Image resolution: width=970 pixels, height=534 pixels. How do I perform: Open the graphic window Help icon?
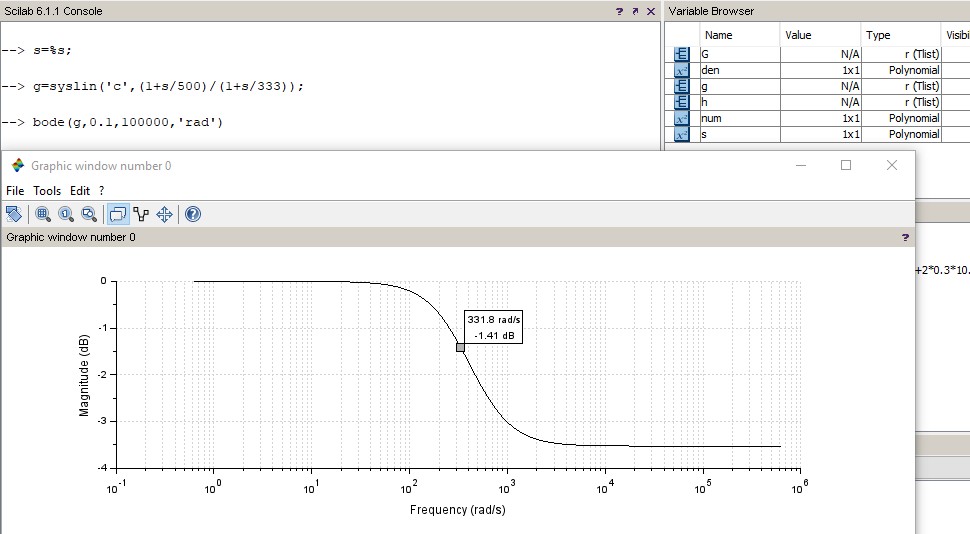pyautogui.click(x=193, y=214)
